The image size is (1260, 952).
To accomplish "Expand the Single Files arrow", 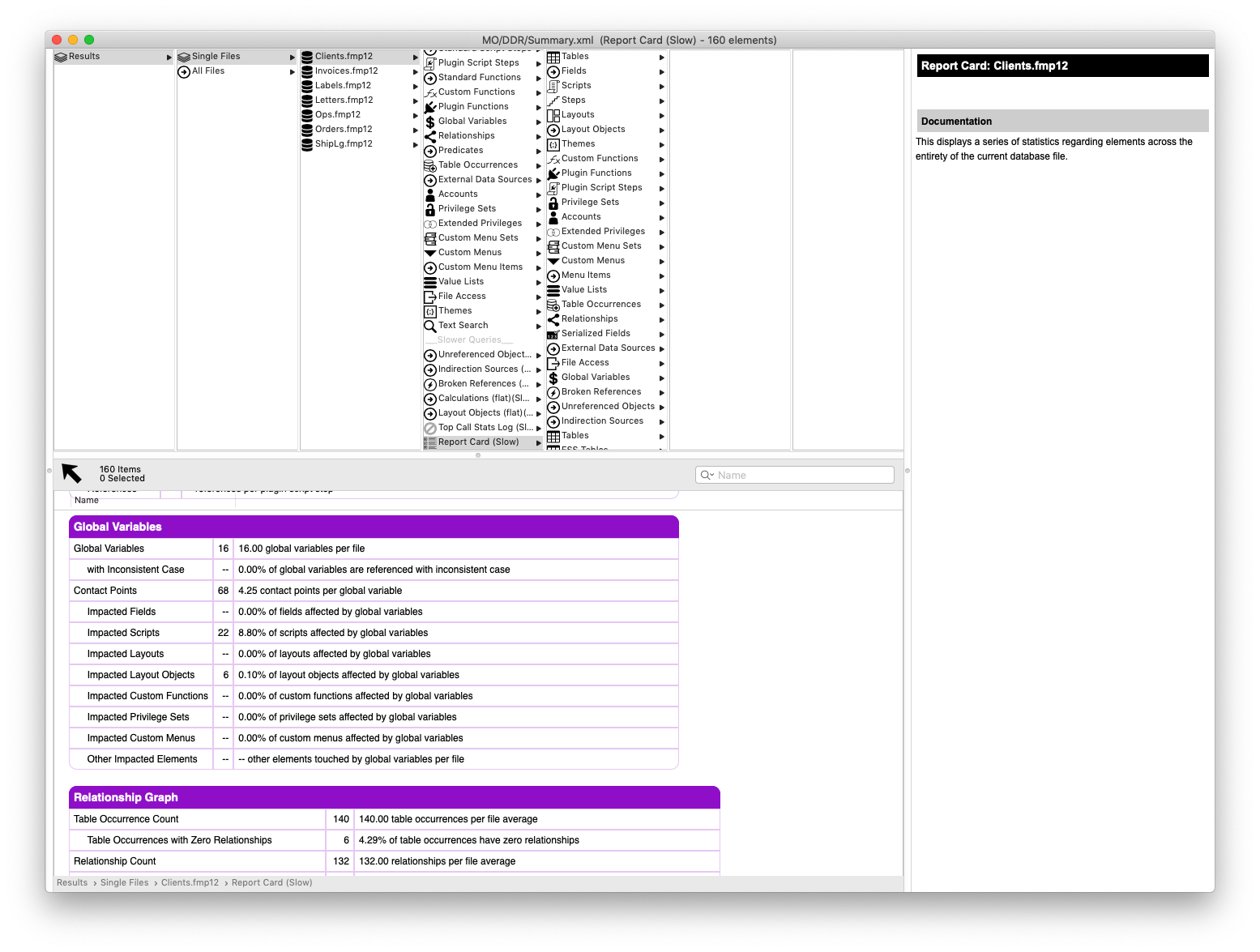I will (x=293, y=58).
